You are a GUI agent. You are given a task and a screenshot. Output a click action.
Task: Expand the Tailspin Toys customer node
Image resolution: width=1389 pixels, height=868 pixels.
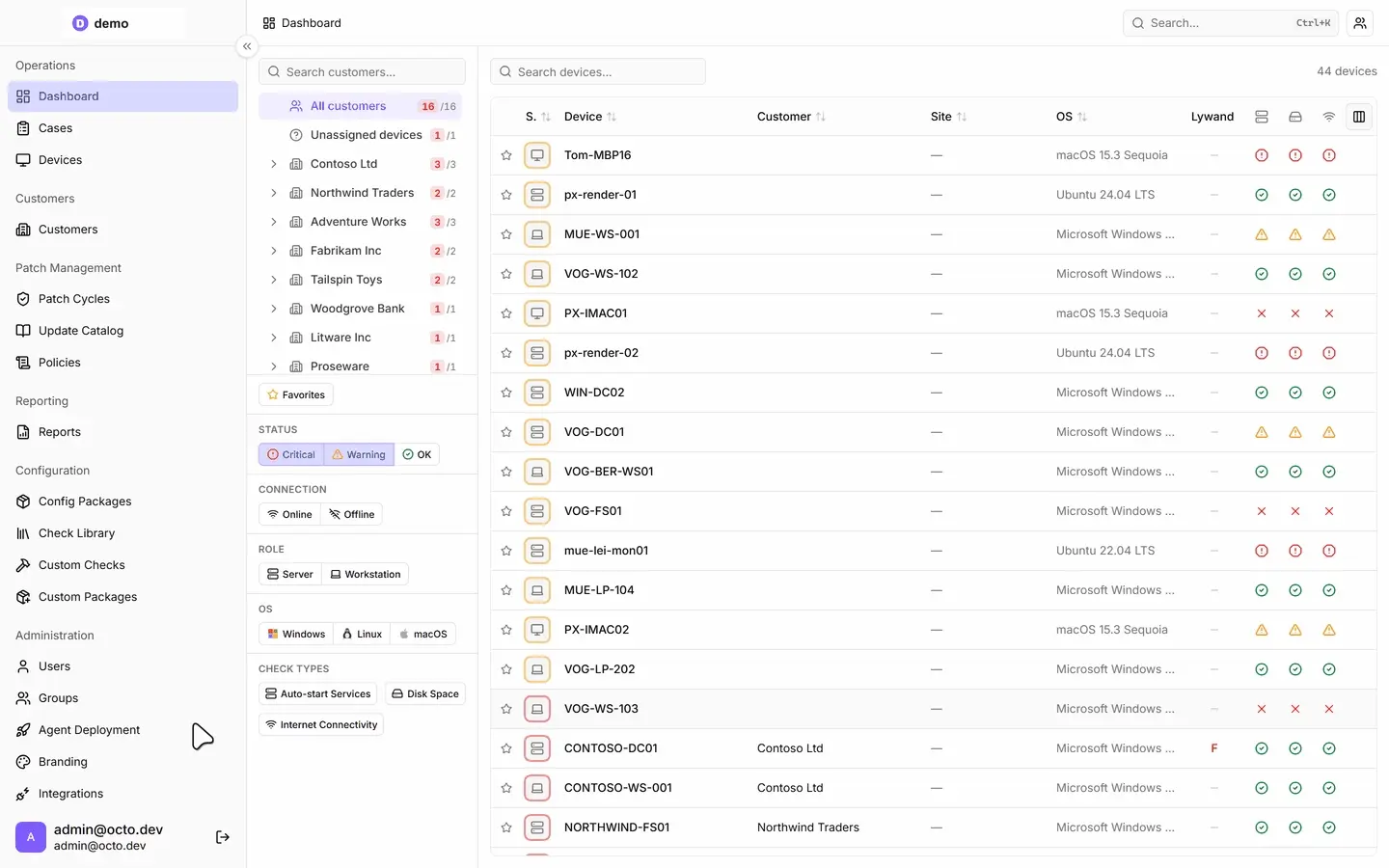pos(274,280)
